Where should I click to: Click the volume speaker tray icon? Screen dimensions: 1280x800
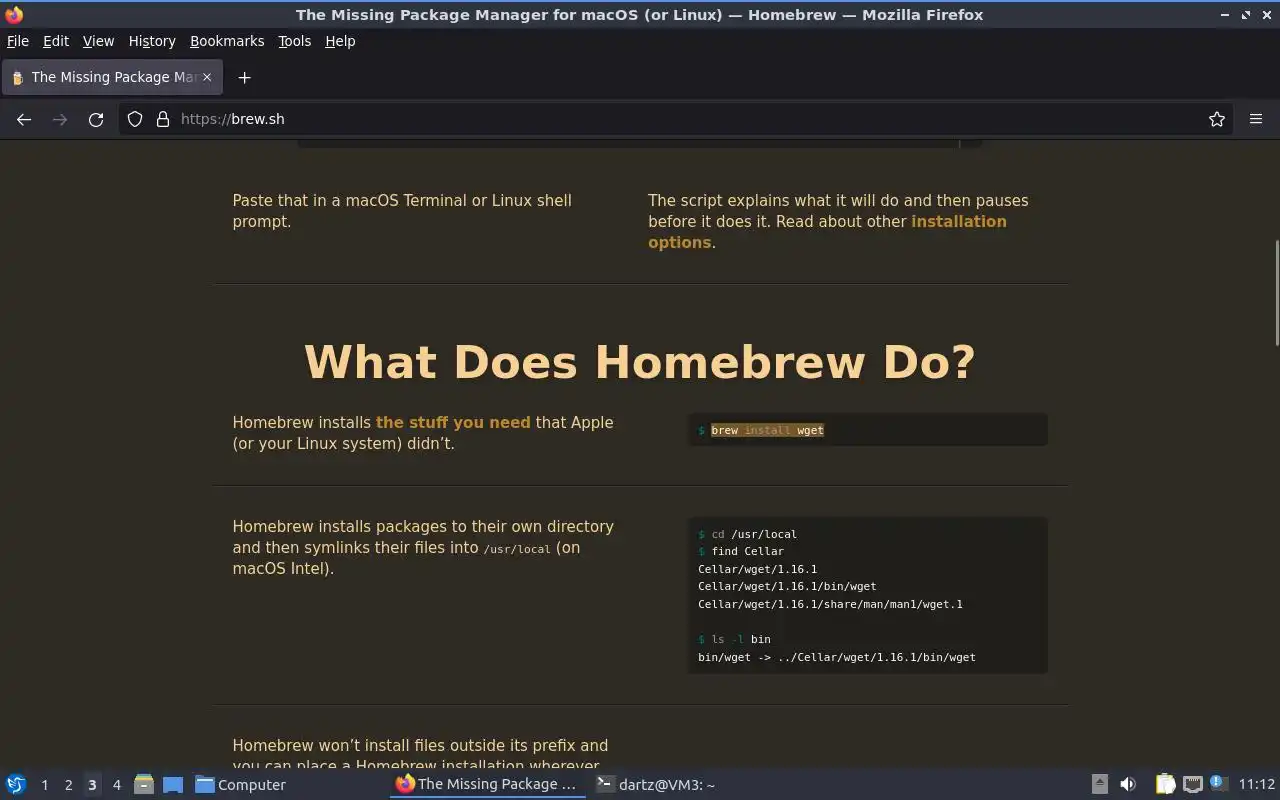[x=1128, y=785]
